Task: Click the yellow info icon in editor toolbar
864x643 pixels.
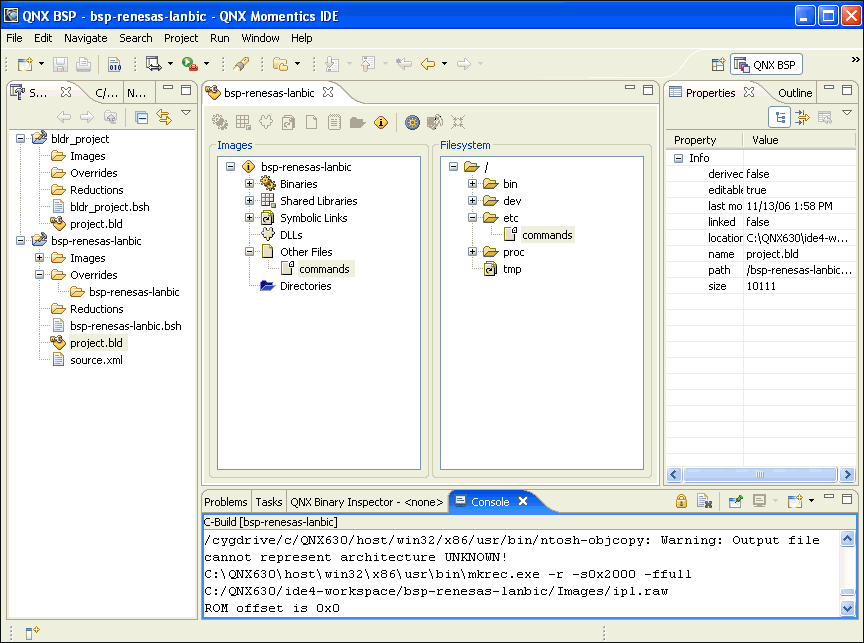Action: [x=380, y=122]
